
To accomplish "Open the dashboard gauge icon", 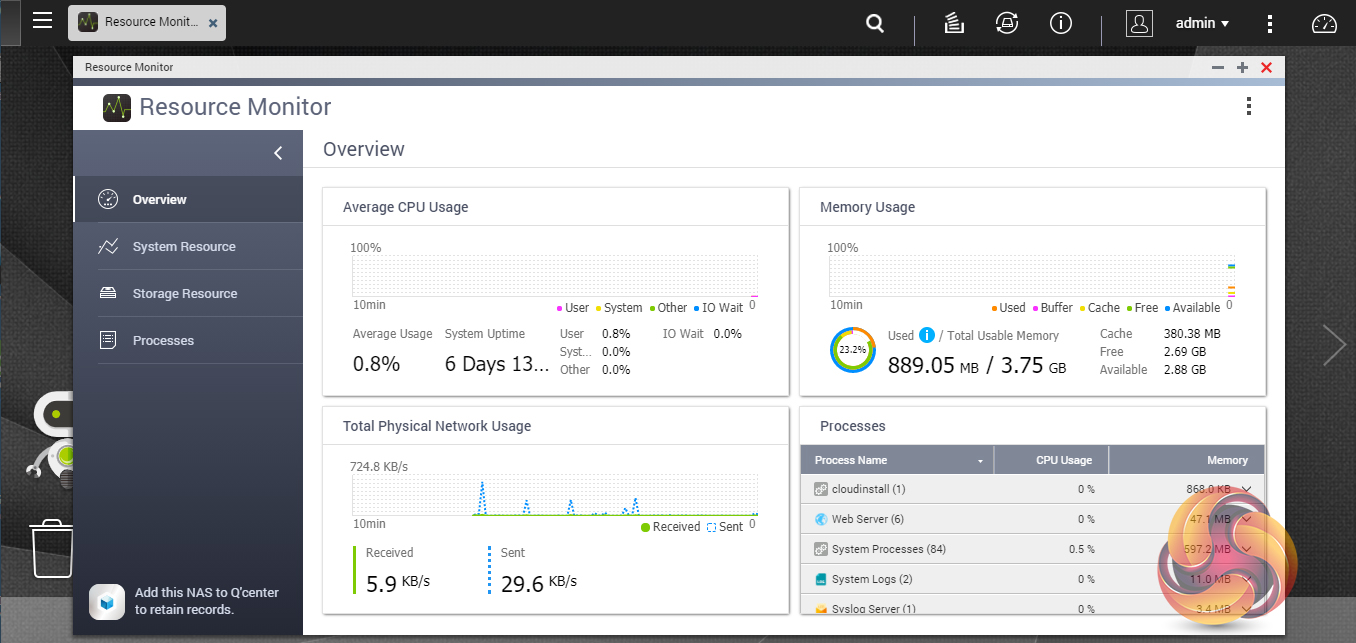I will [x=1324, y=24].
